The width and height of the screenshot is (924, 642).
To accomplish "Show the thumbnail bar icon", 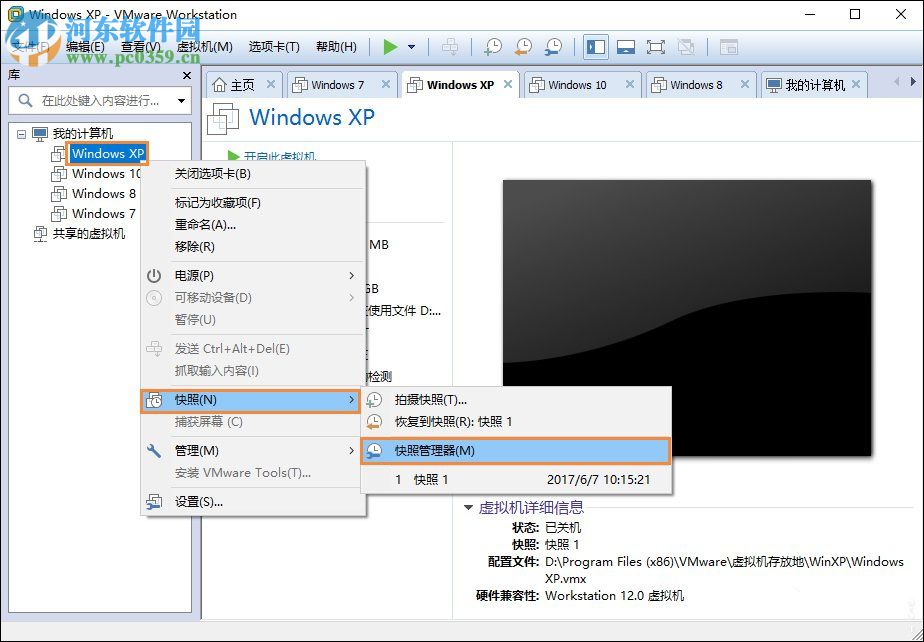I will (x=627, y=46).
